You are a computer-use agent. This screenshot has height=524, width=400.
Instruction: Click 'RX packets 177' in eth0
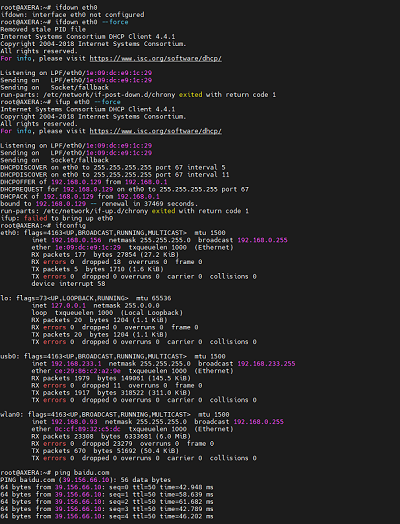click(58, 255)
